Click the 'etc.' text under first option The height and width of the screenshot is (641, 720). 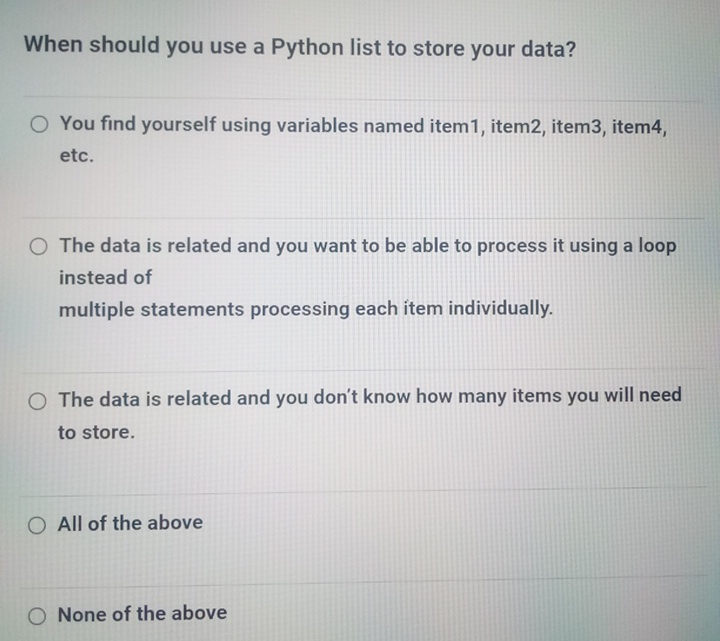coord(76,156)
